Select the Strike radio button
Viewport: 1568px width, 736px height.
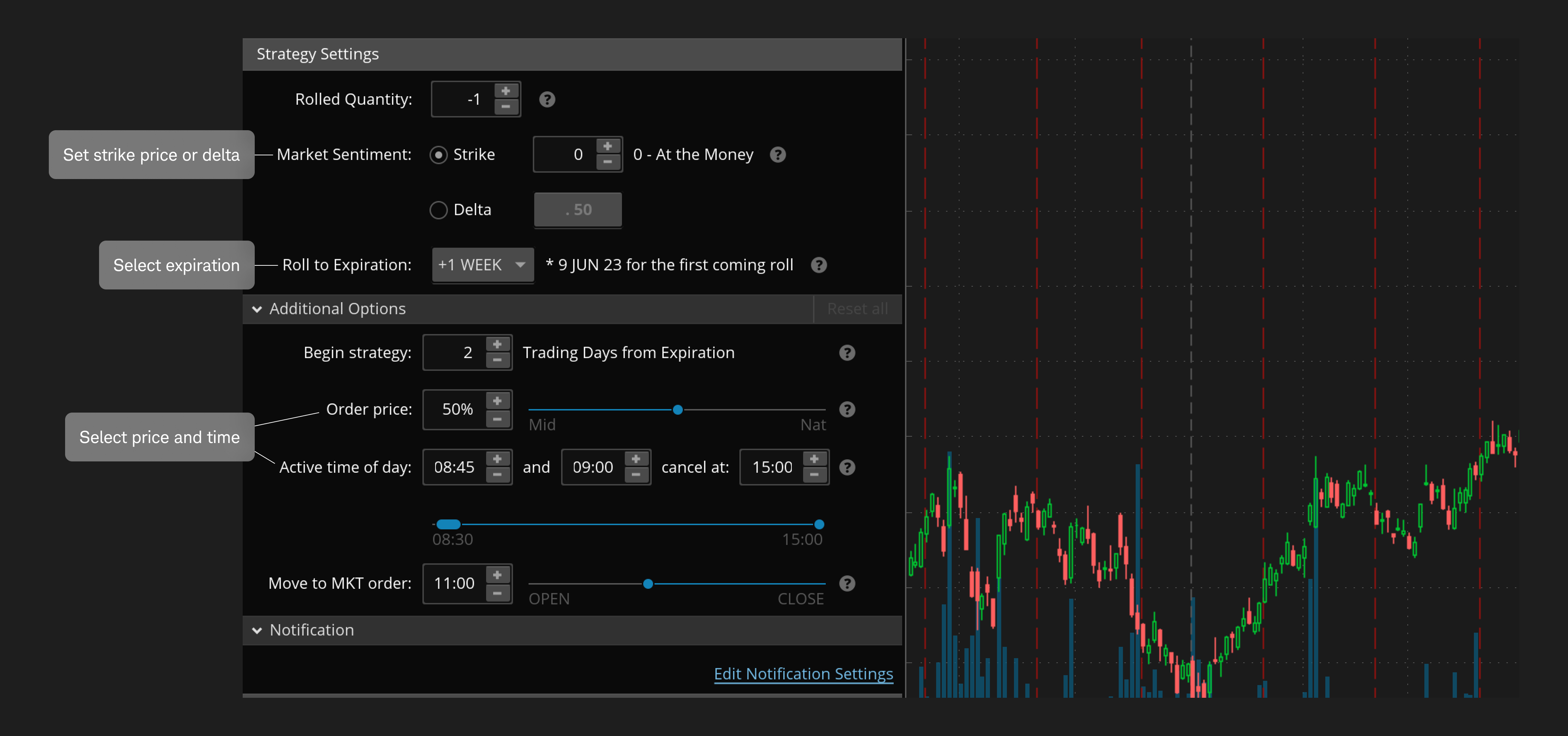point(438,155)
